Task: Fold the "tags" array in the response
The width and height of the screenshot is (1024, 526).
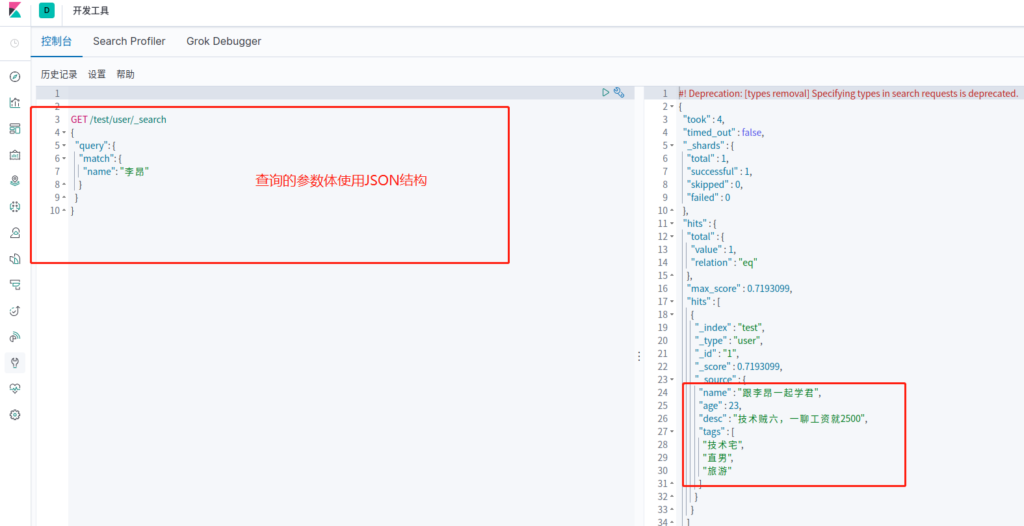Action: tap(672, 431)
